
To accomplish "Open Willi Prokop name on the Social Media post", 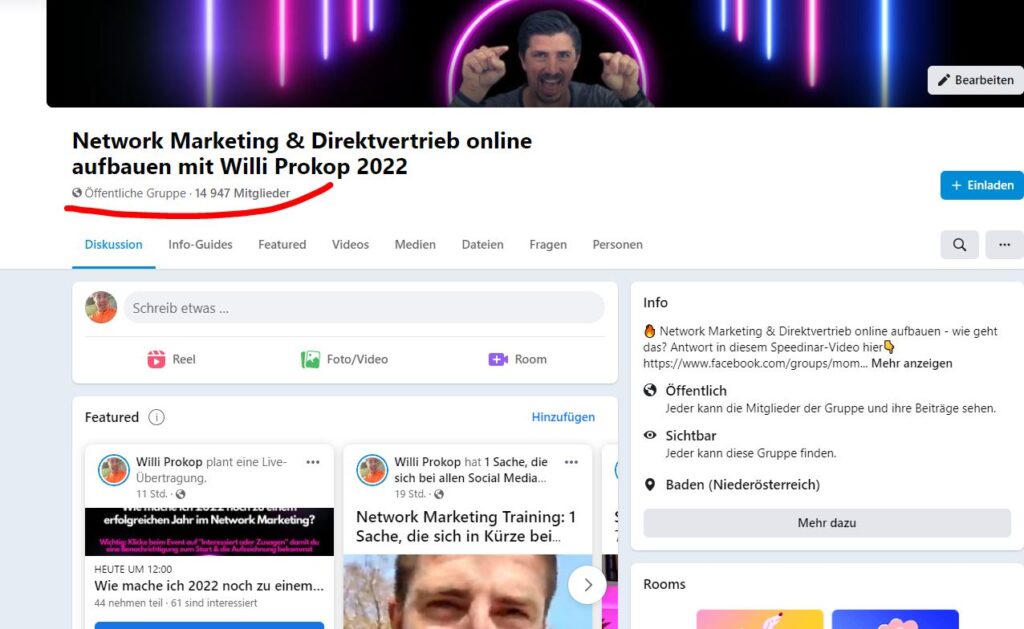I will coord(428,462).
